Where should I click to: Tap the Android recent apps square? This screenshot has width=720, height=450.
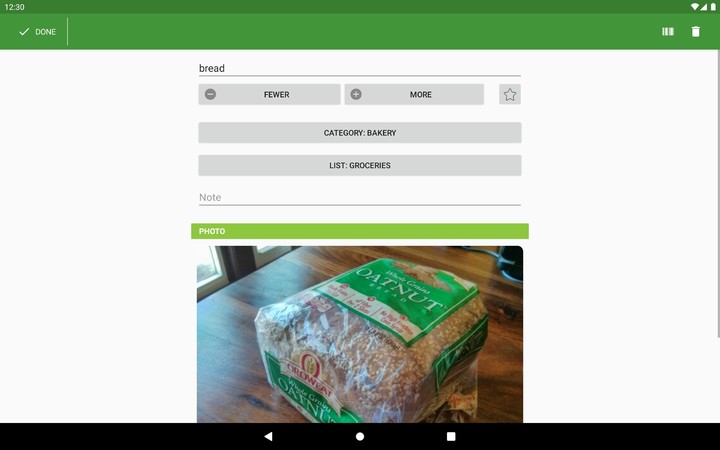pos(451,436)
